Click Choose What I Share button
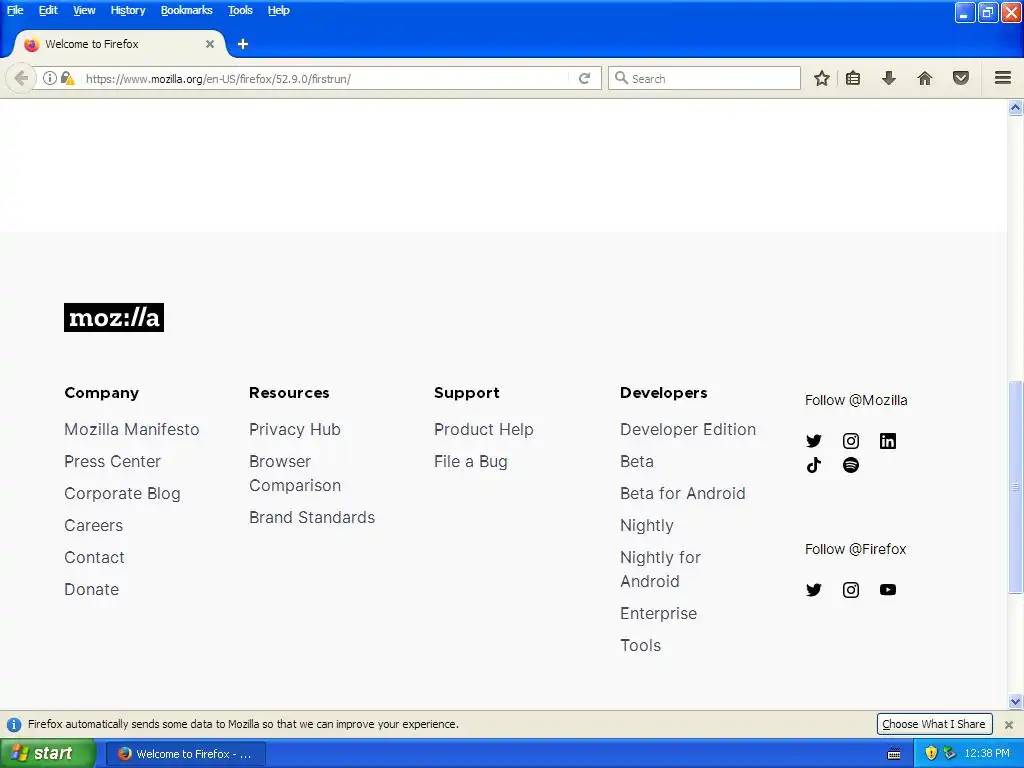This screenshot has width=1024, height=768. (x=934, y=724)
